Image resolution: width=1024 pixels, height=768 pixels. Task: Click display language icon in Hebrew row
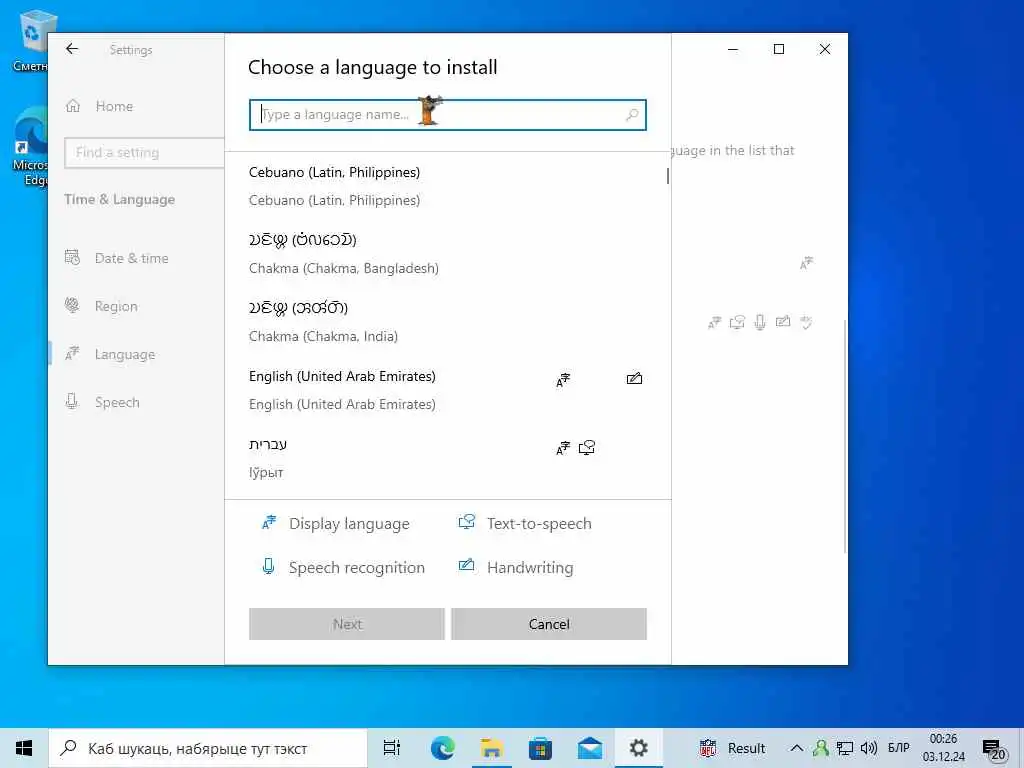point(563,447)
